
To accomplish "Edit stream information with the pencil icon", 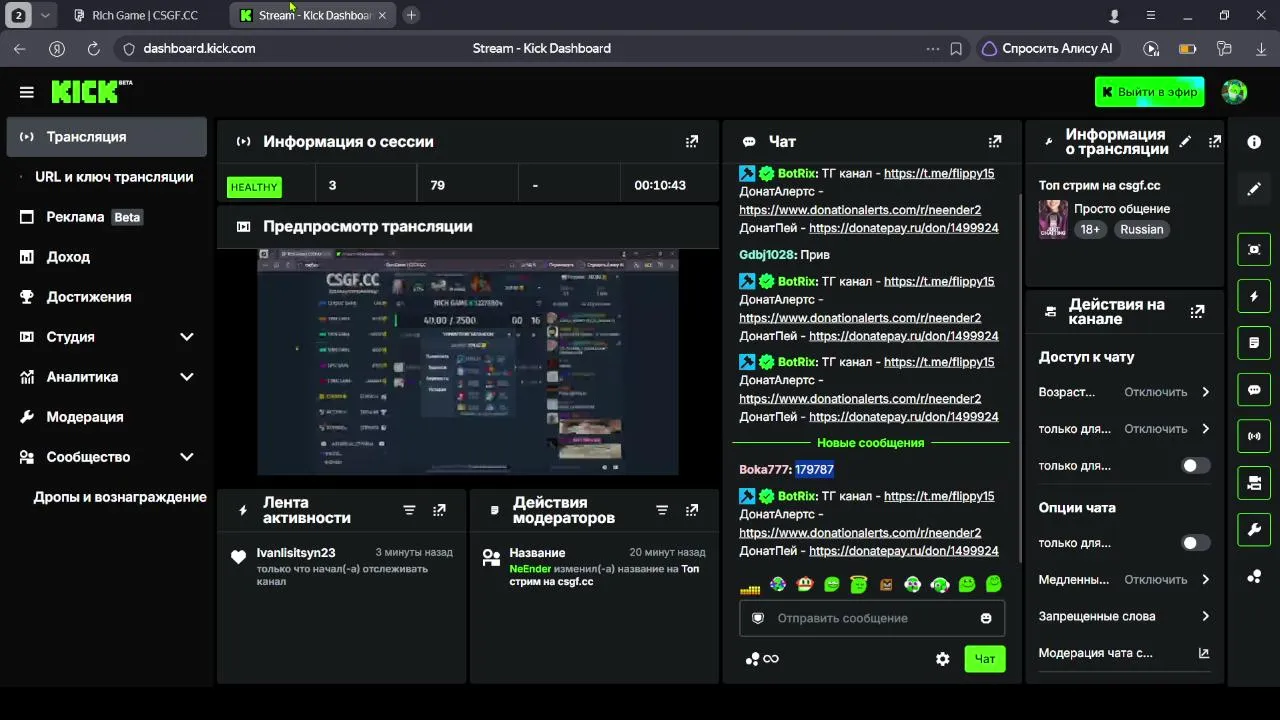I will [1185, 142].
